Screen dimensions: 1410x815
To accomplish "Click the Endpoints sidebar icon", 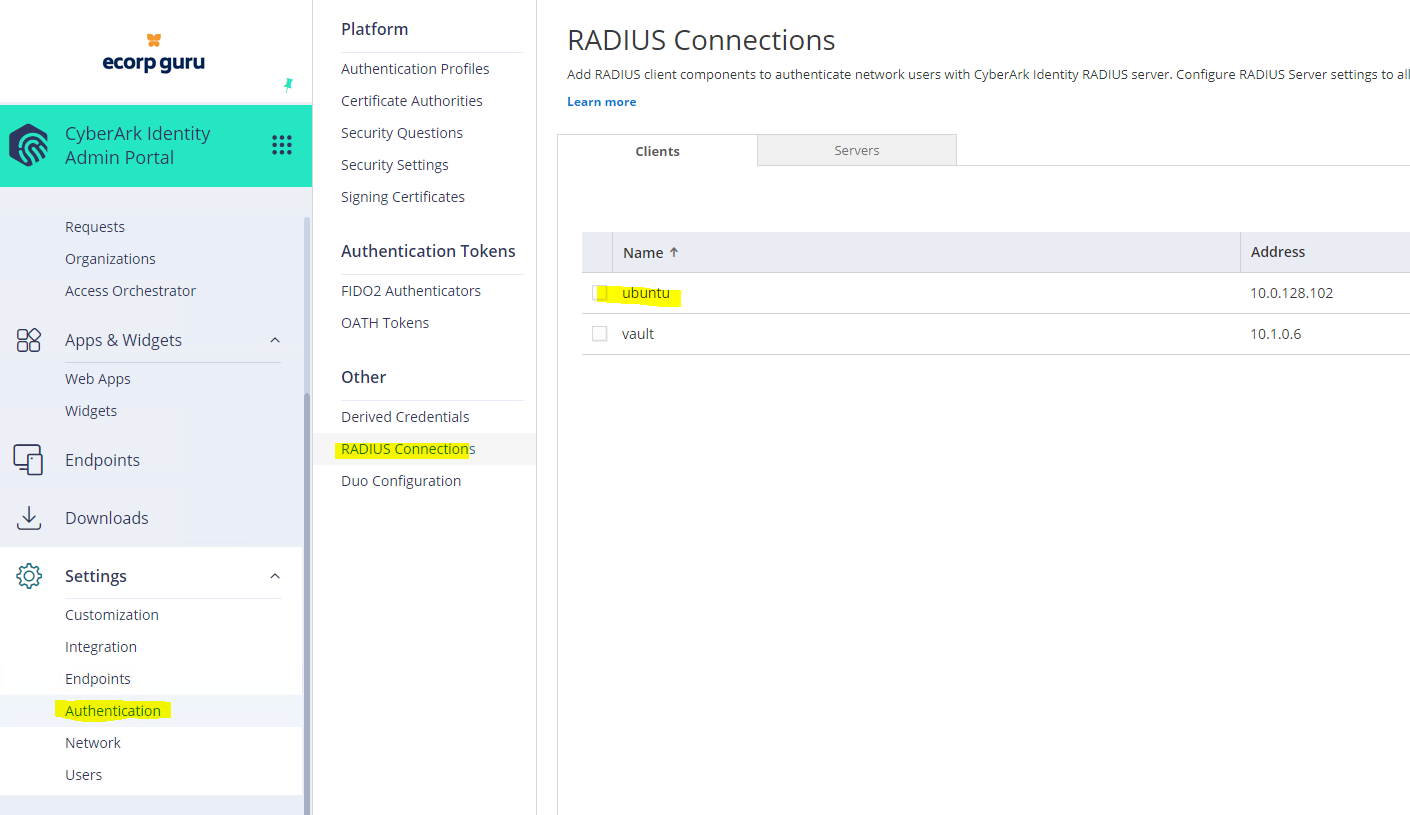I will [x=28, y=459].
